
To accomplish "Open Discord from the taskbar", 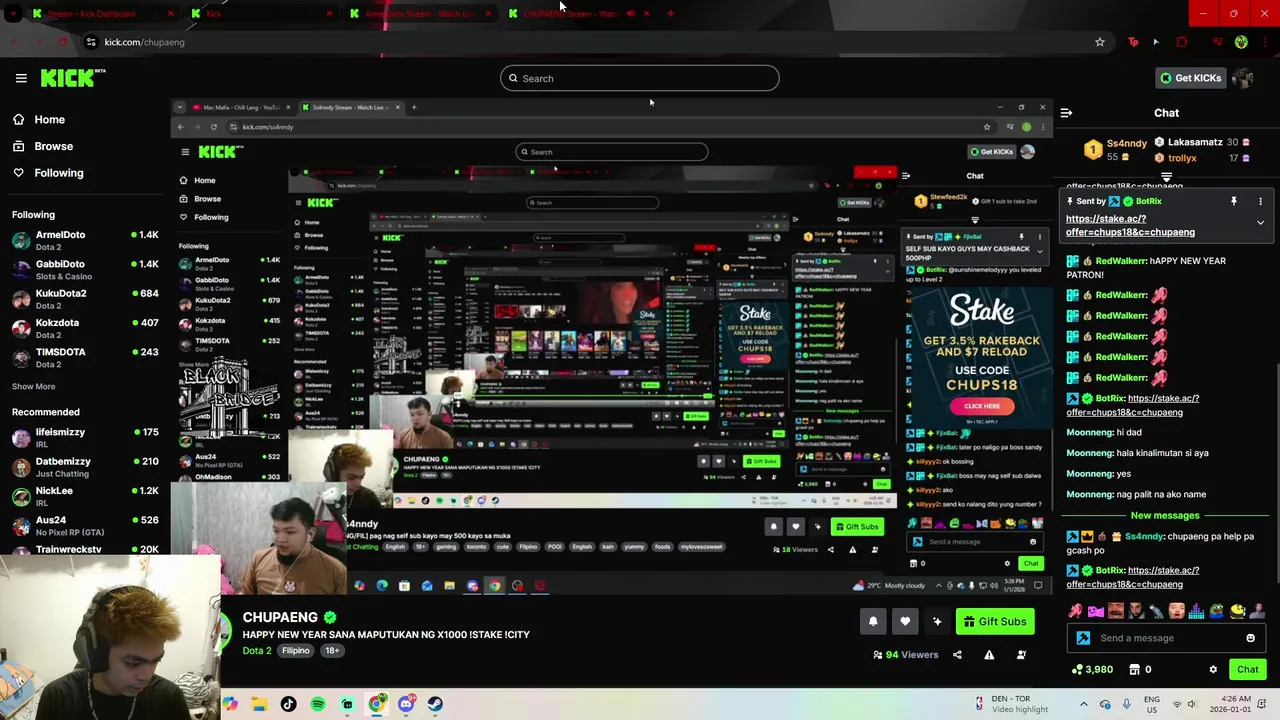I will [x=406, y=704].
